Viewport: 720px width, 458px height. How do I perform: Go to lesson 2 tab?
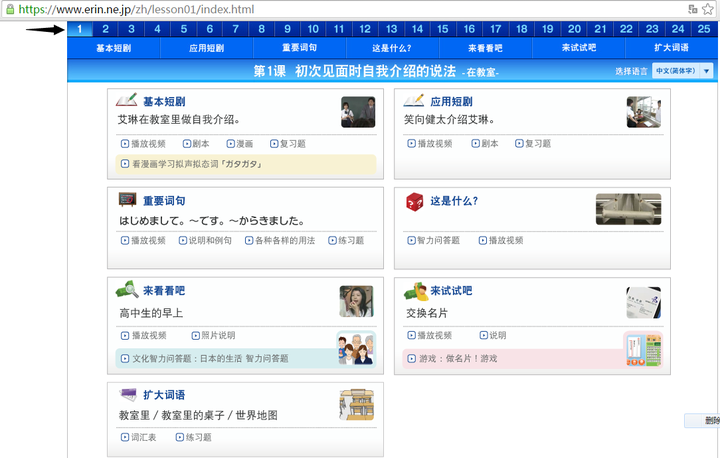pos(106,29)
